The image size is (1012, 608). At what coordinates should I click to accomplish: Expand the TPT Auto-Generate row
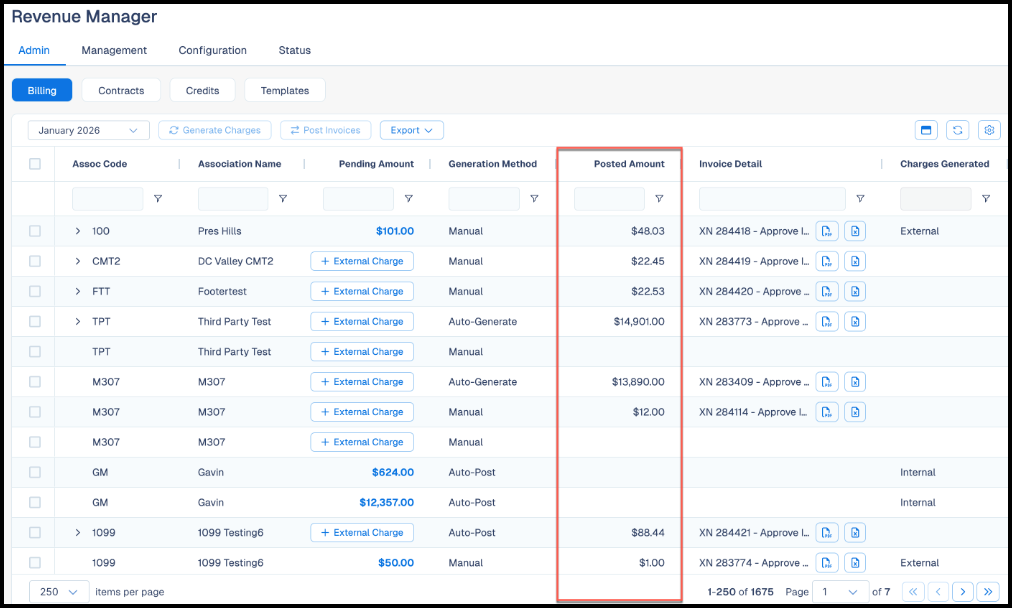(x=77, y=321)
